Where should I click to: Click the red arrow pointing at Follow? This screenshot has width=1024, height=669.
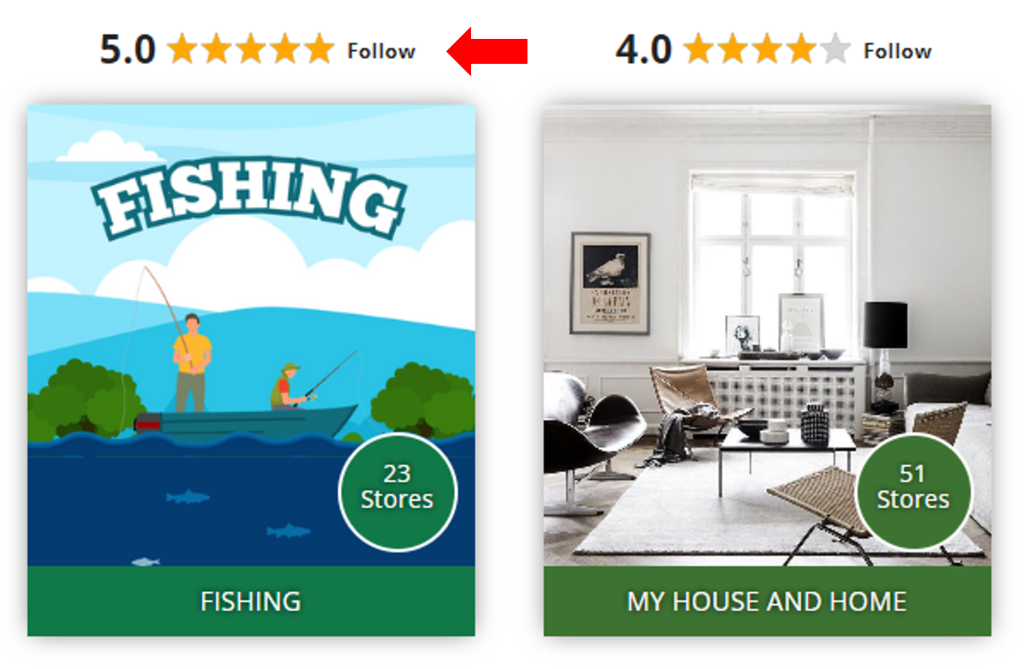pos(487,51)
